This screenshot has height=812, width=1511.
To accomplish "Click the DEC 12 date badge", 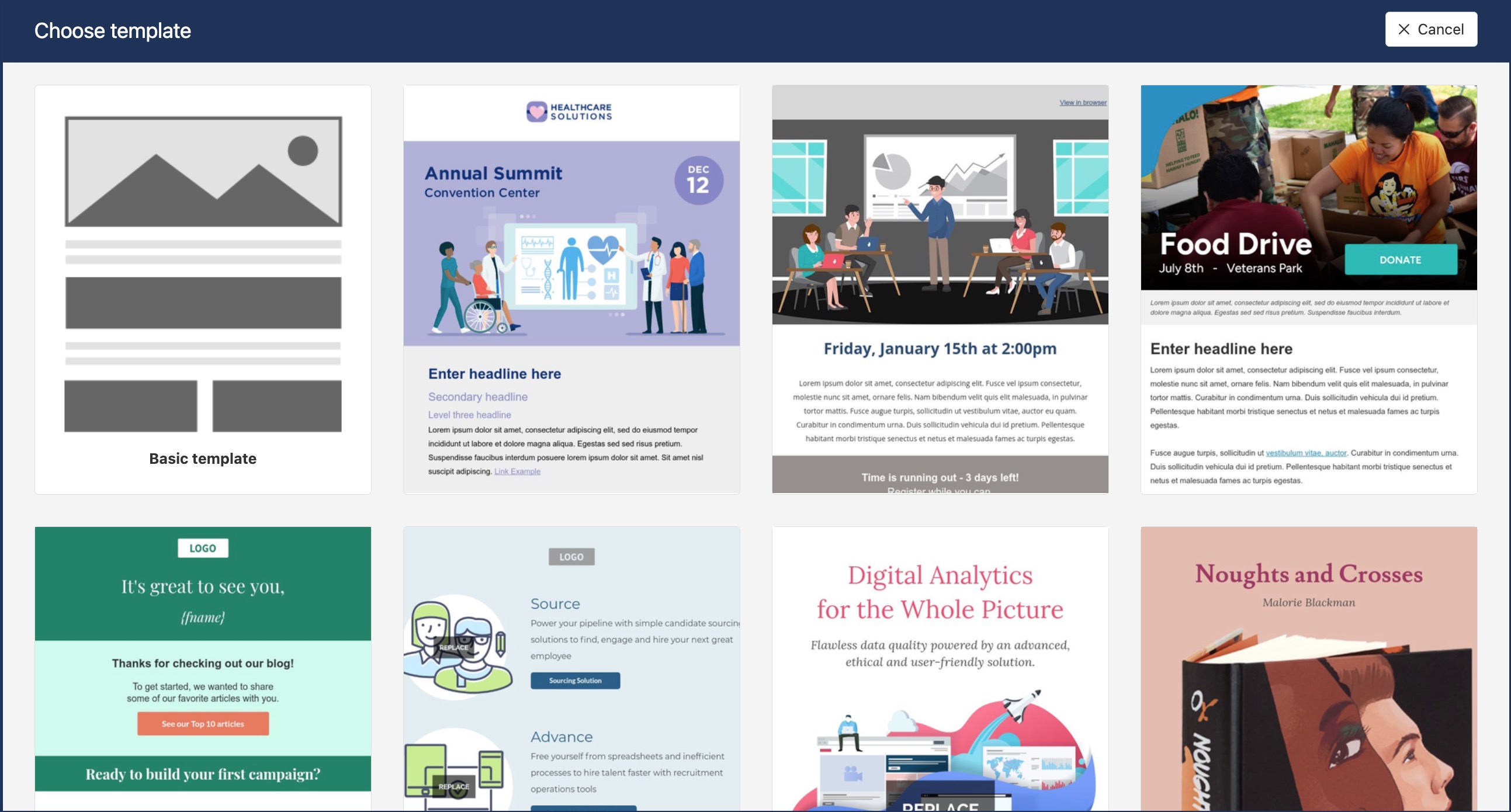I will click(700, 179).
